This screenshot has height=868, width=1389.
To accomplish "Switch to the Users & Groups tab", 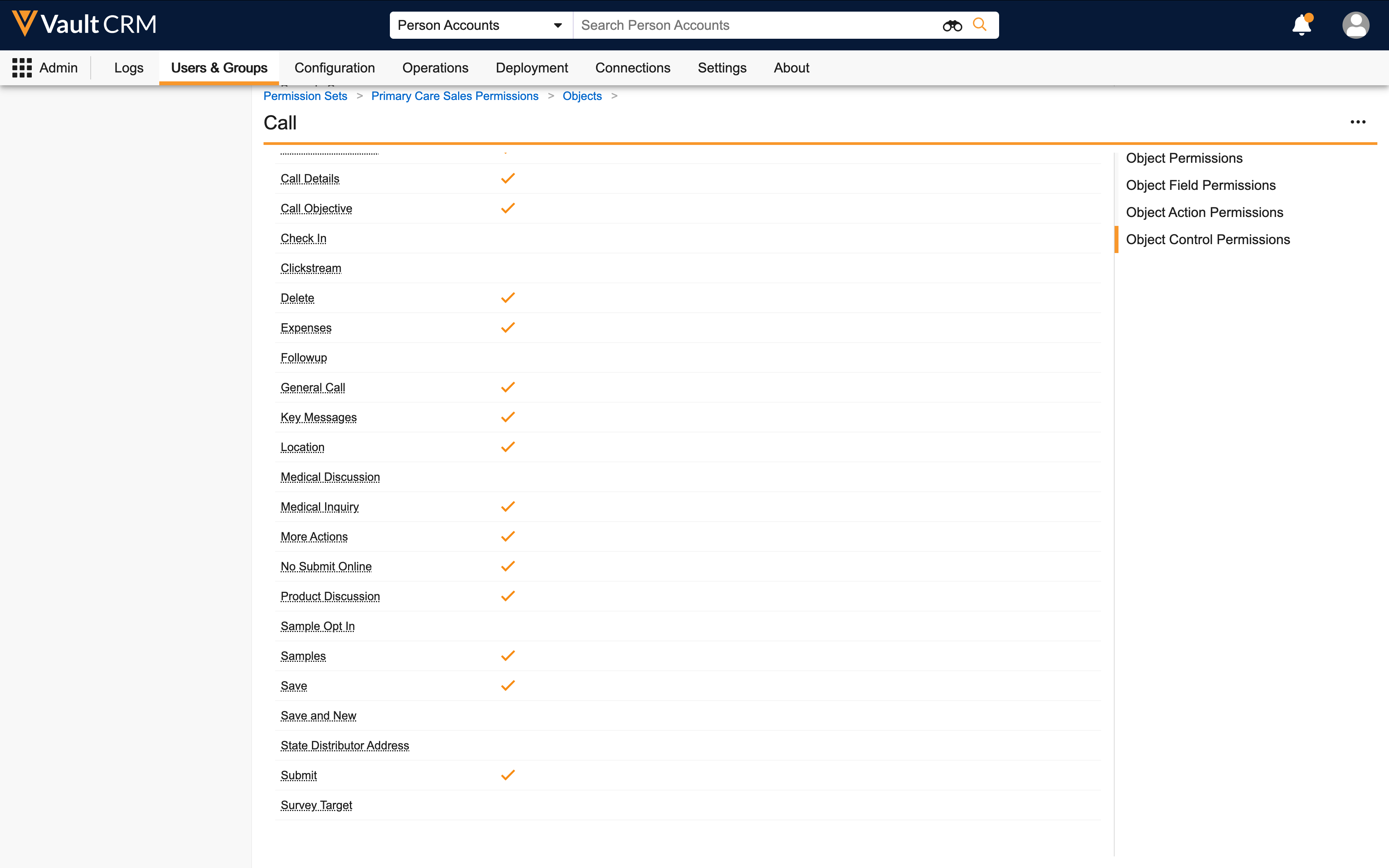I will (x=219, y=68).
